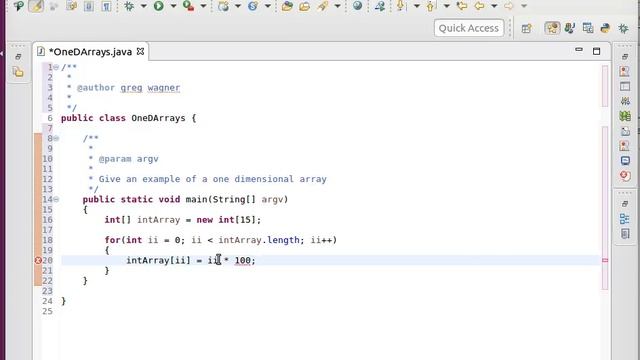This screenshot has height=360, width=640.
Task: Collapse the Javadoc comment at line 8
Action: 56,138
